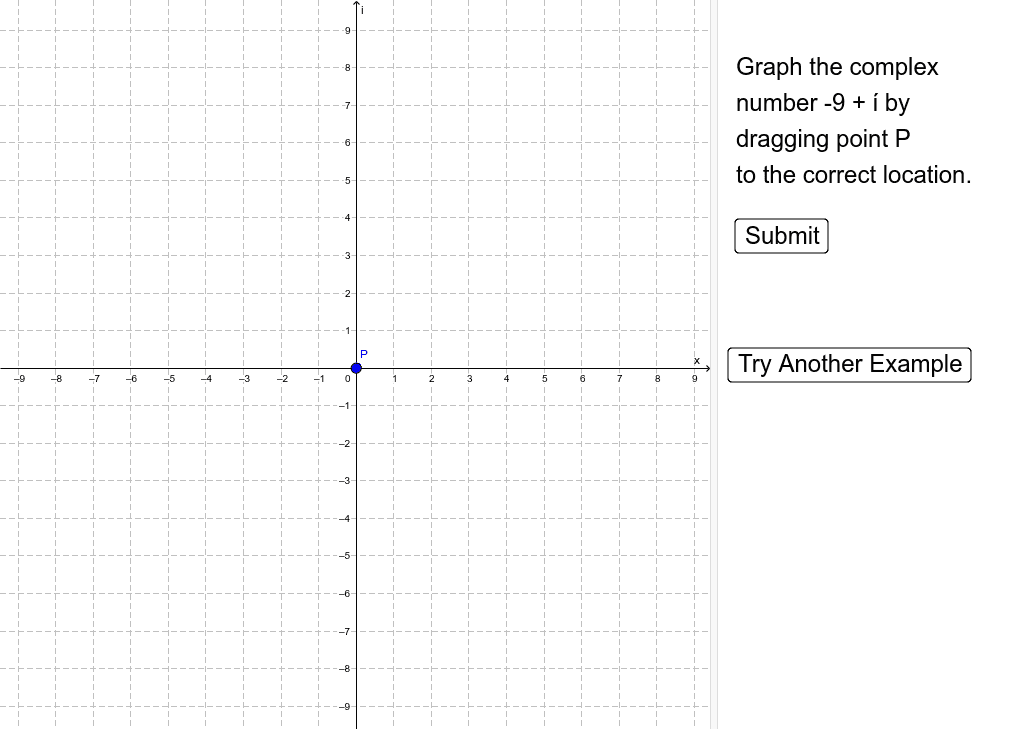Screen dimensions: 1010x731
Task: Click the 4 label on horizontal axis
Action: click(x=506, y=379)
